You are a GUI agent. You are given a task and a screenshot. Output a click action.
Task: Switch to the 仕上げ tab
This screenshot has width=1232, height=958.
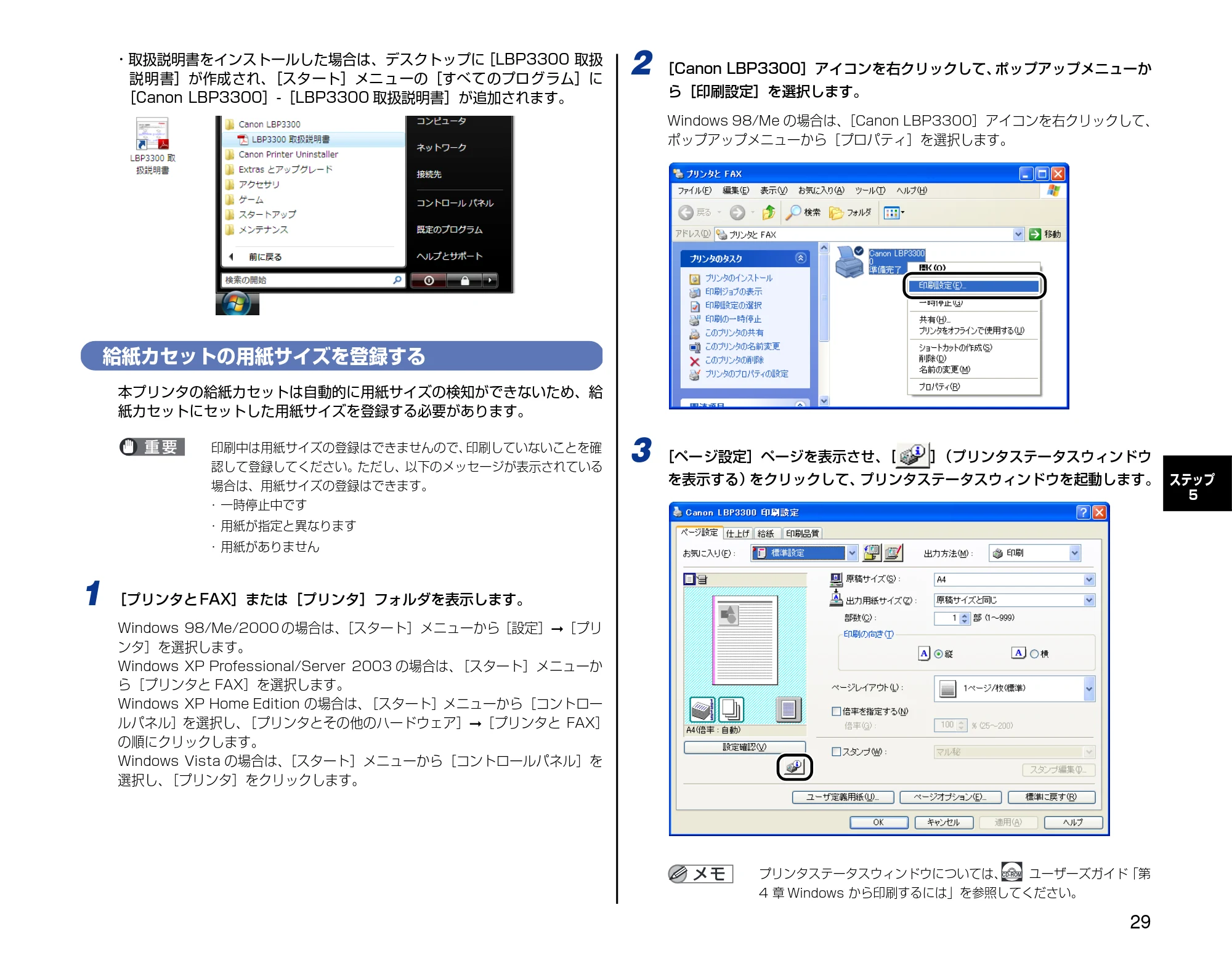coord(737,534)
